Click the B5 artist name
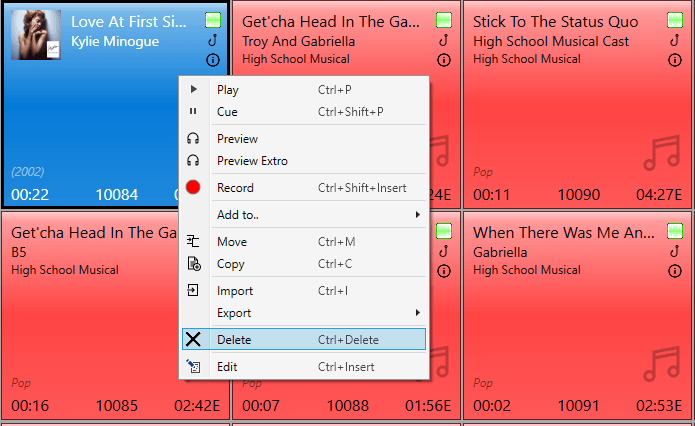Viewport: 695px width, 426px height. [19, 252]
